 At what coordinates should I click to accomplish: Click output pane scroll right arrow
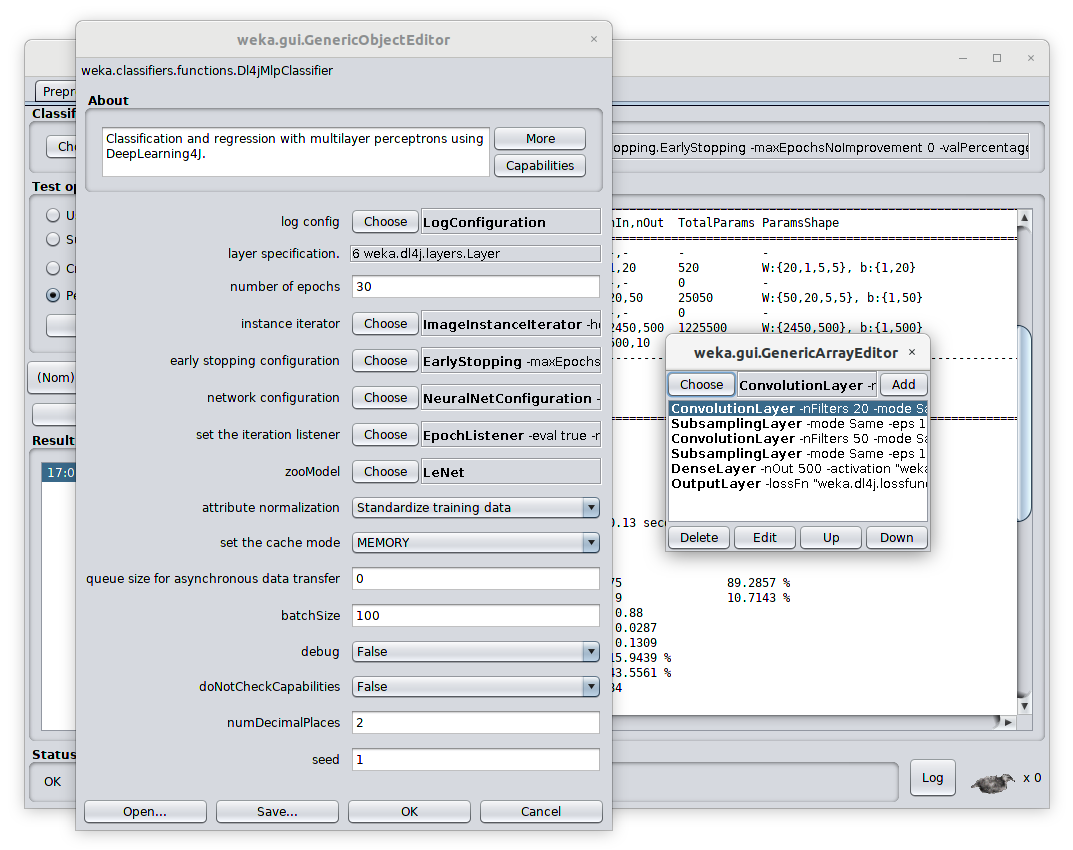pyautogui.click(x=1008, y=722)
